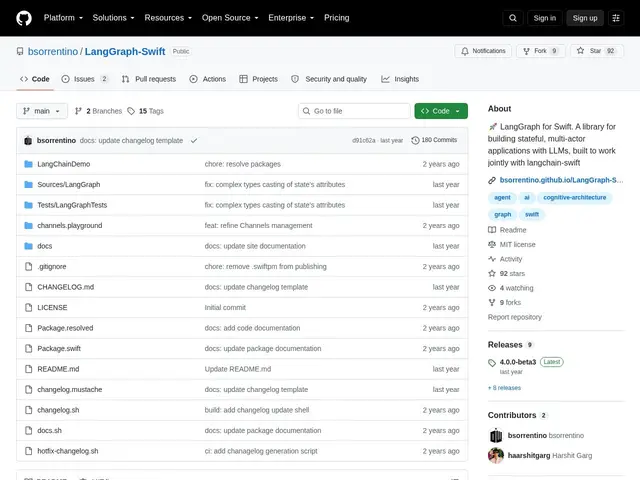This screenshot has height=480, width=640.
Task: Click the LangChainDemo folder icon
Action: (28, 164)
